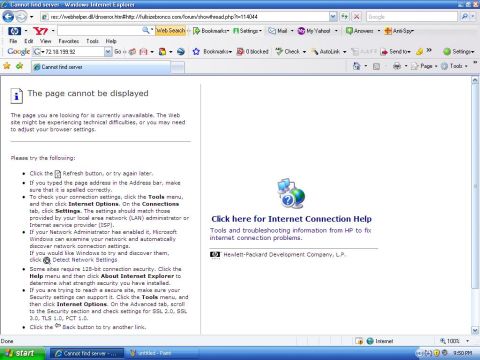Click the Google toolbar globe icon

coord(181,52)
